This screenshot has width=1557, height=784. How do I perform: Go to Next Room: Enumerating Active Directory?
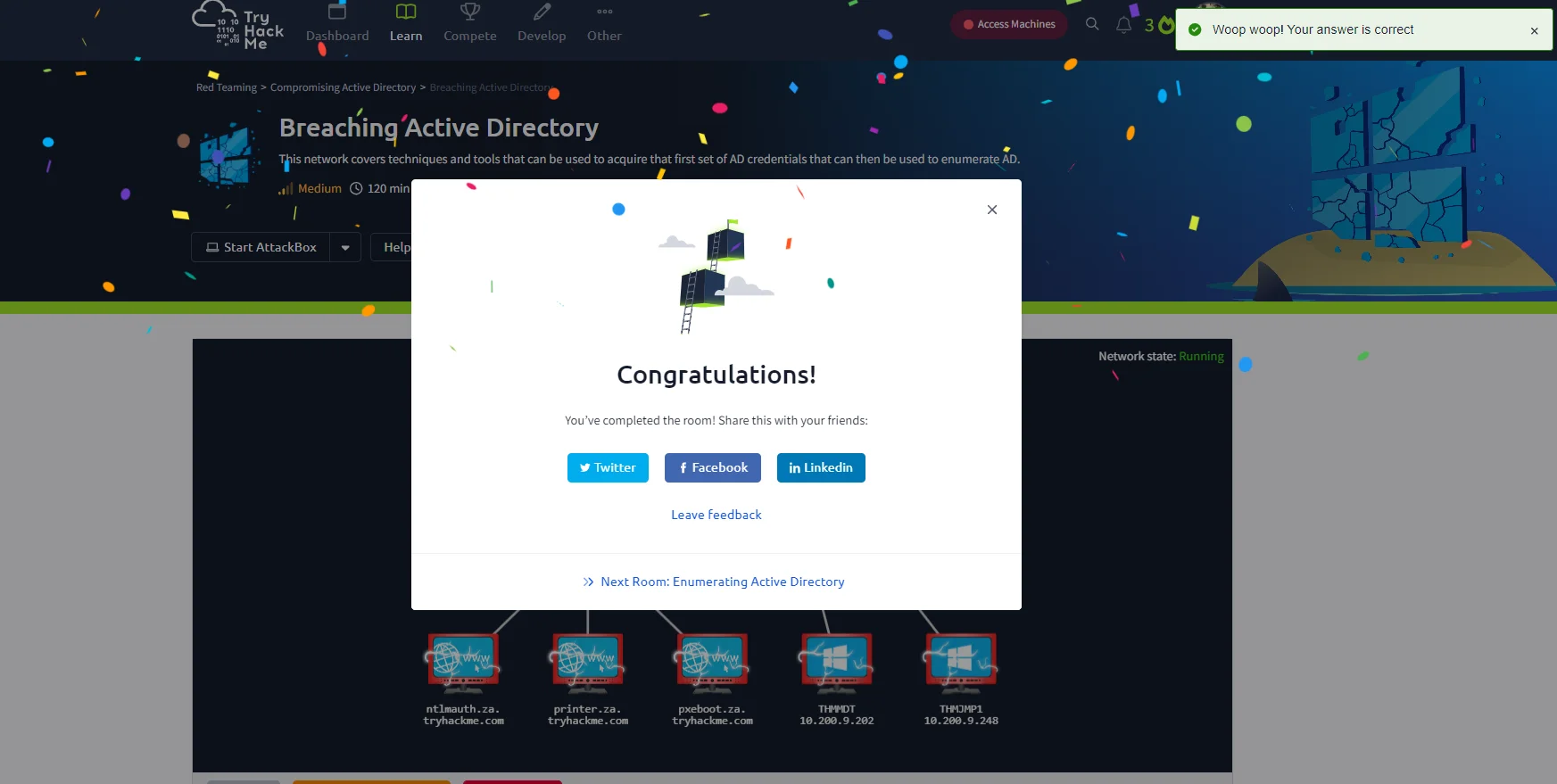(x=714, y=582)
